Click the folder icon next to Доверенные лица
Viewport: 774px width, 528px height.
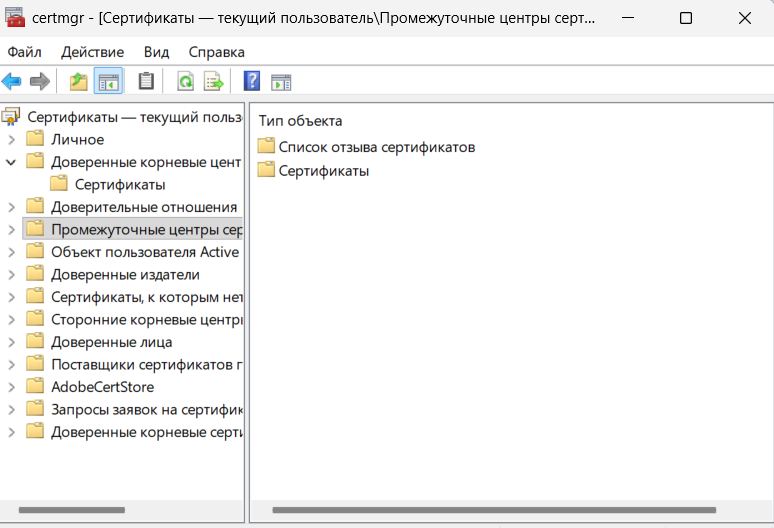tap(35, 341)
